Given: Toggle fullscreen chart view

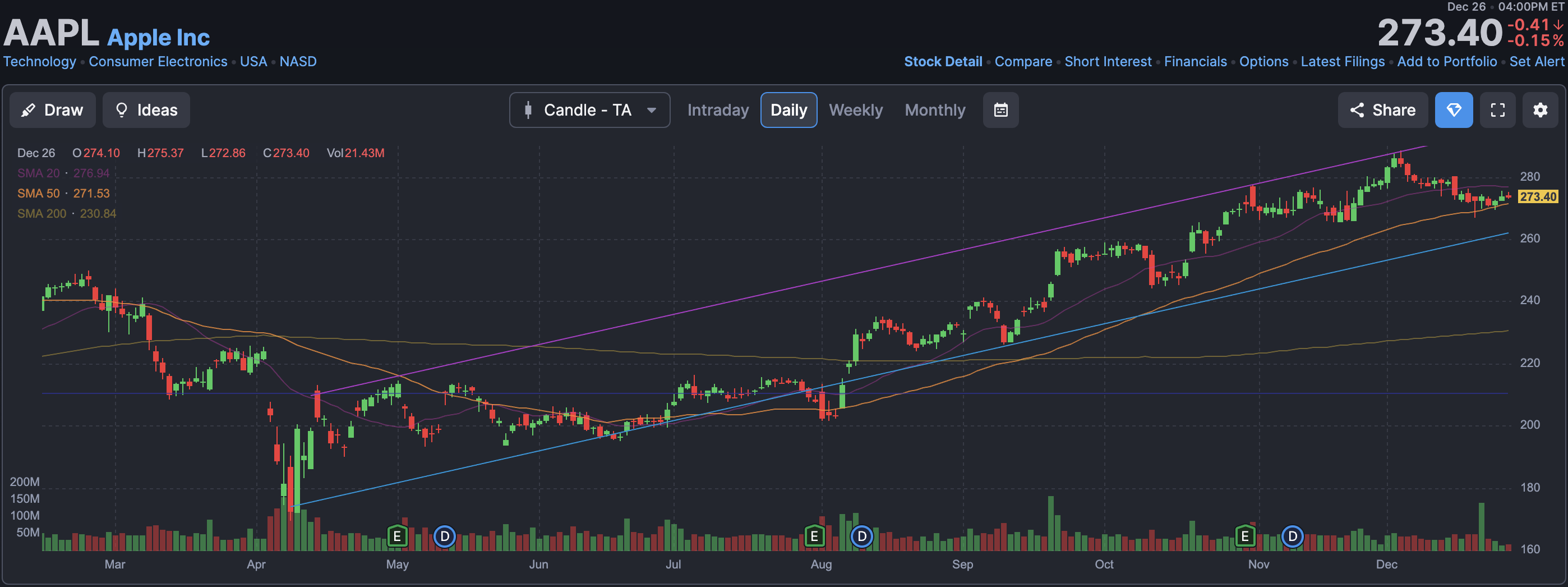Looking at the screenshot, I should pyautogui.click(x=1497, y=110).
